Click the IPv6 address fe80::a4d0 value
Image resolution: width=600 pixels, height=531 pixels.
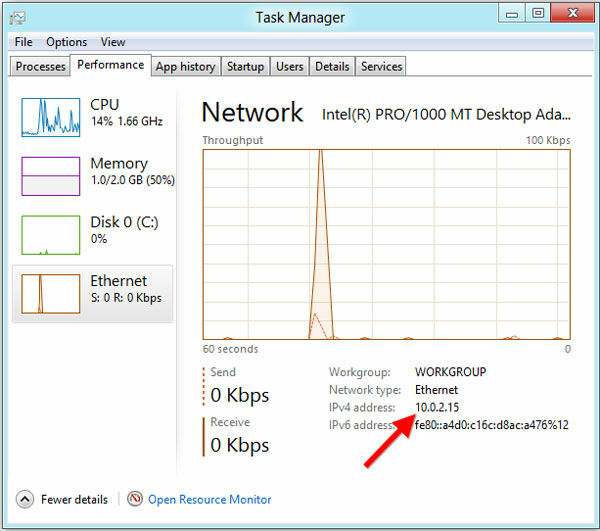point(492,425)
